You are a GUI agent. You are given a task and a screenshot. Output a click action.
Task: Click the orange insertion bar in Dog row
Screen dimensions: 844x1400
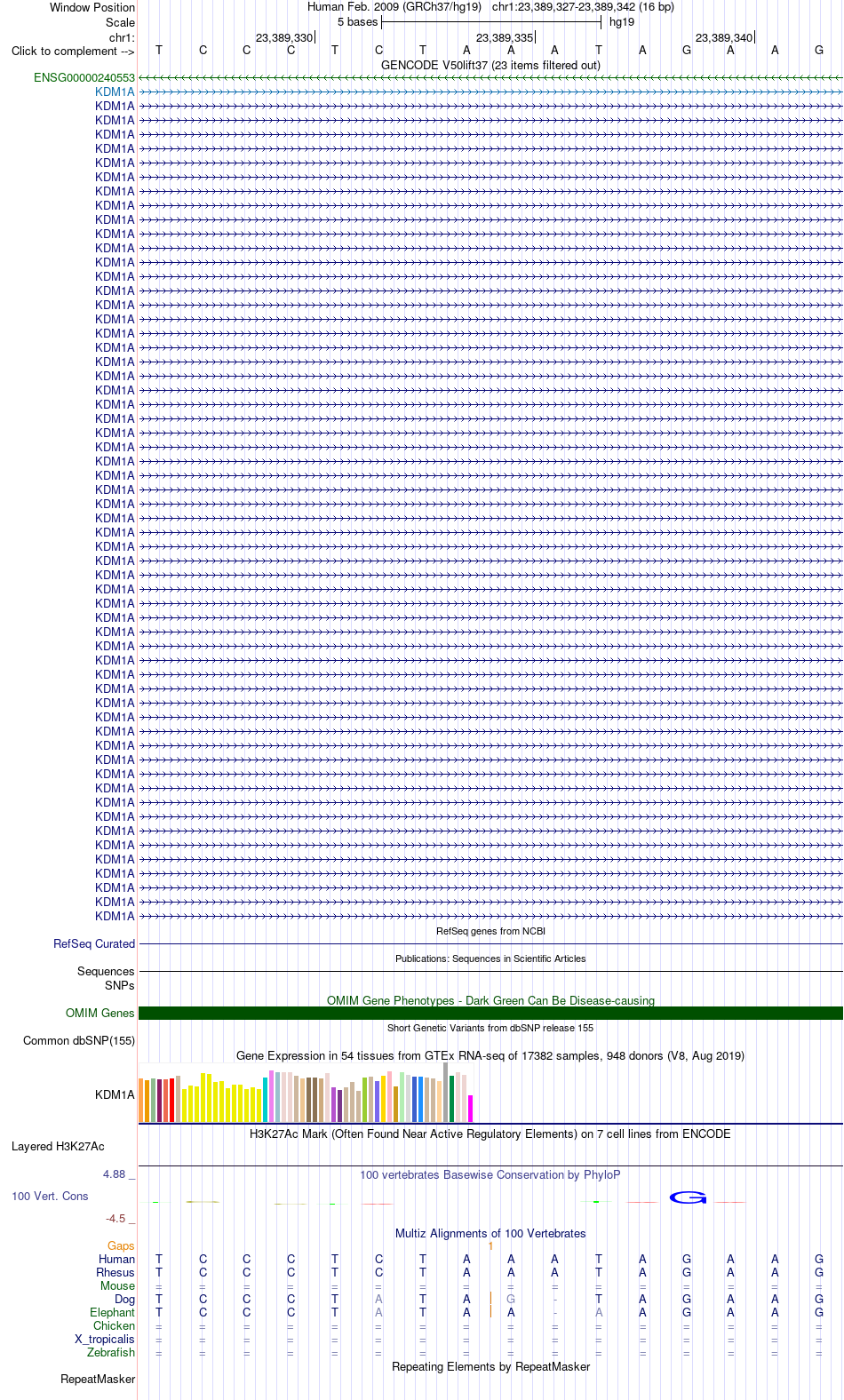pyautogui.click(x=490, y=1299)
